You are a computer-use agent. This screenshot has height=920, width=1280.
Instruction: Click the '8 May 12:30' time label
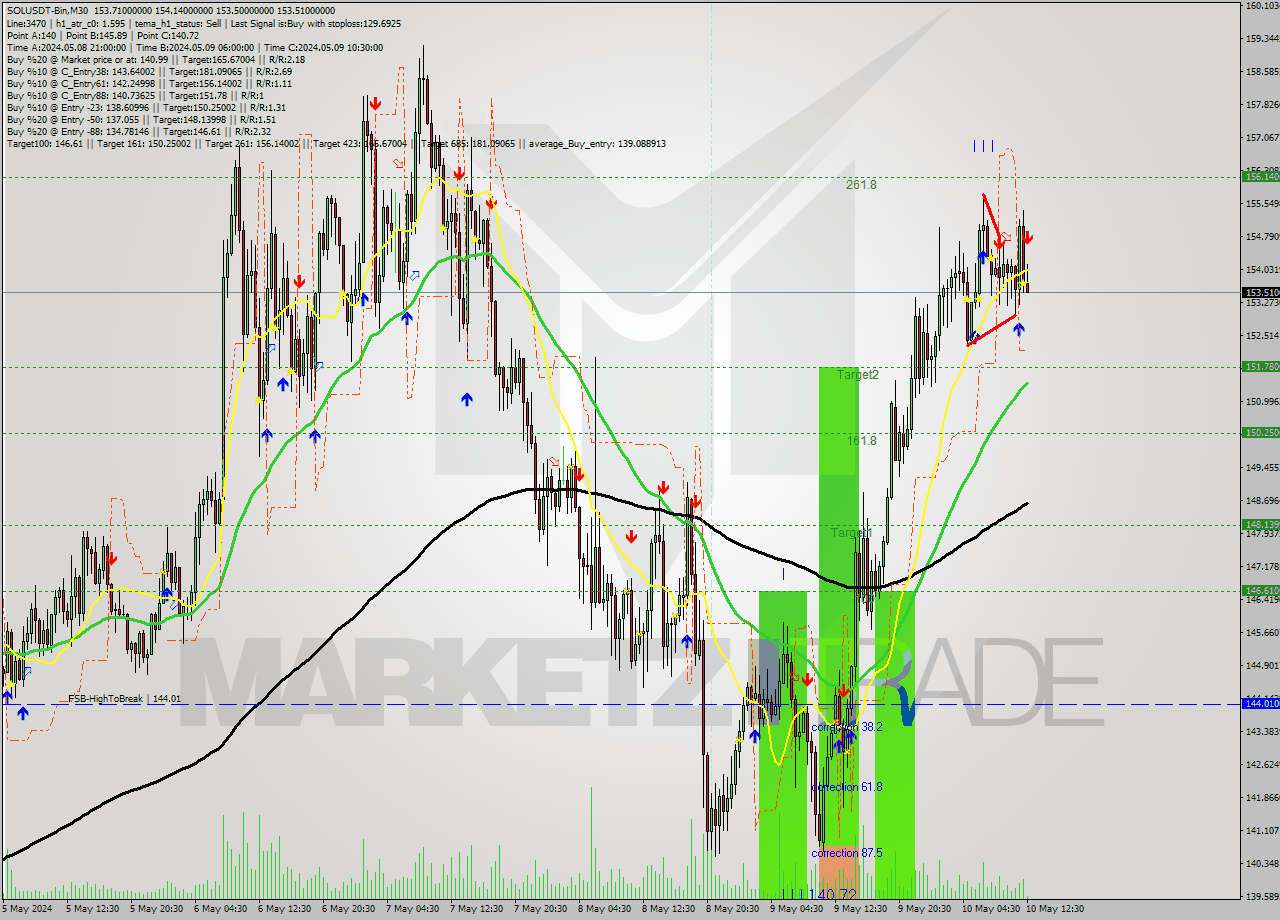pos(668,909)
